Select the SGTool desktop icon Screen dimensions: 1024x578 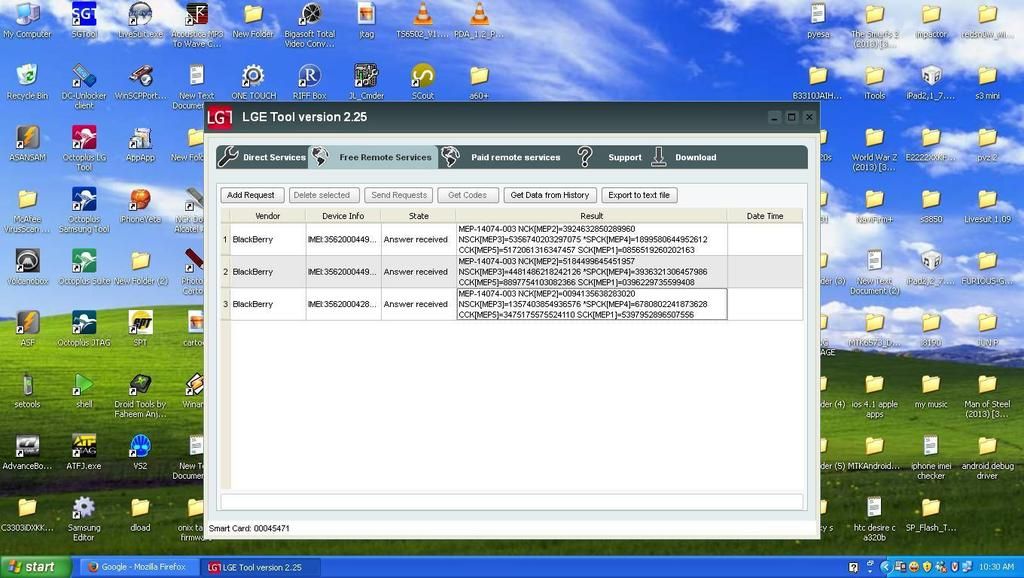[x=84, y=21]
